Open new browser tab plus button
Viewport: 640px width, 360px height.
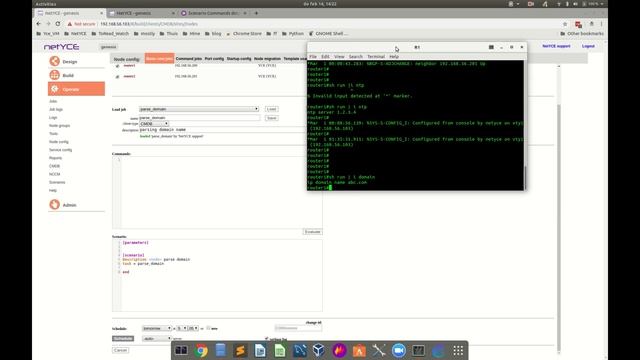pos(256,13)
